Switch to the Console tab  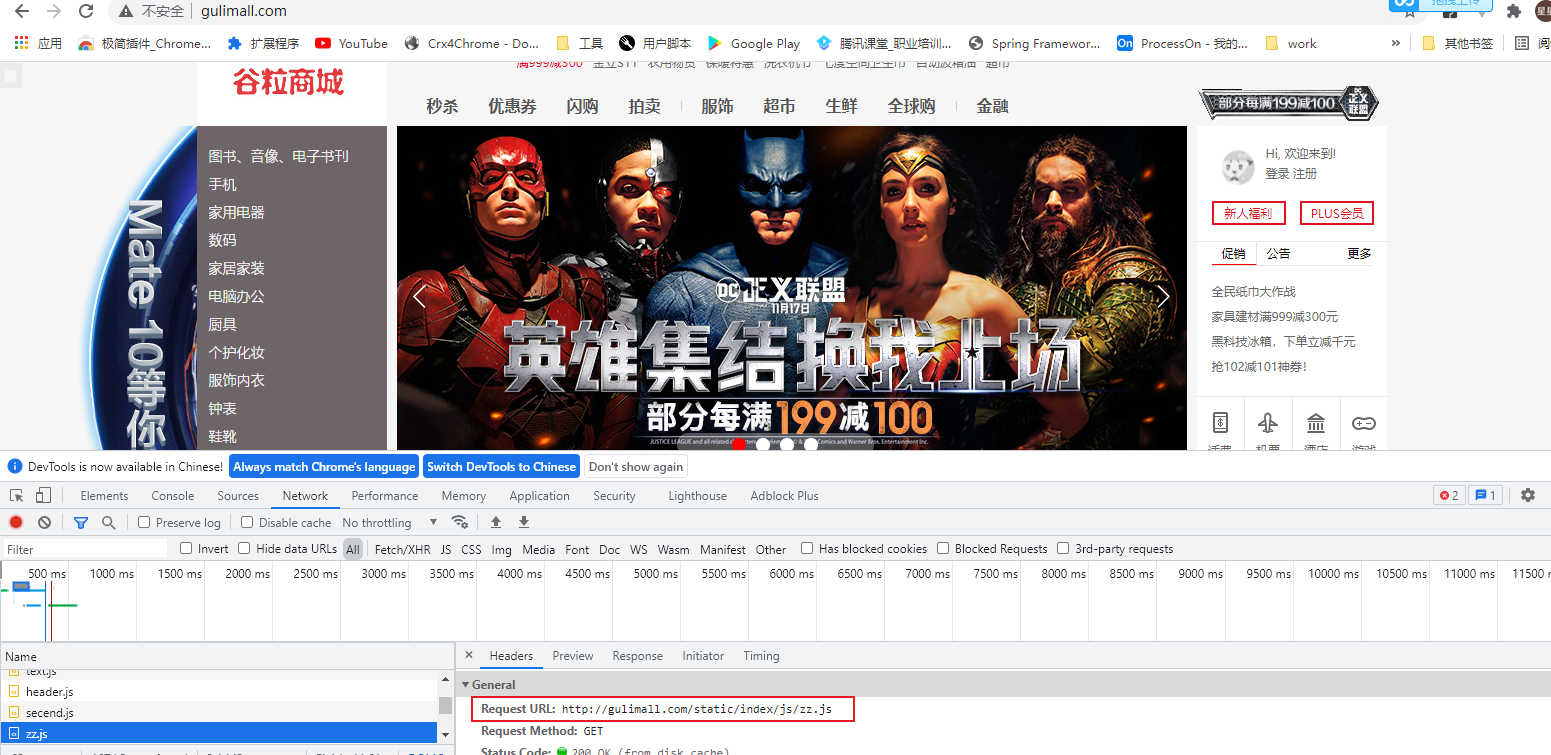(x=173, y=495)
